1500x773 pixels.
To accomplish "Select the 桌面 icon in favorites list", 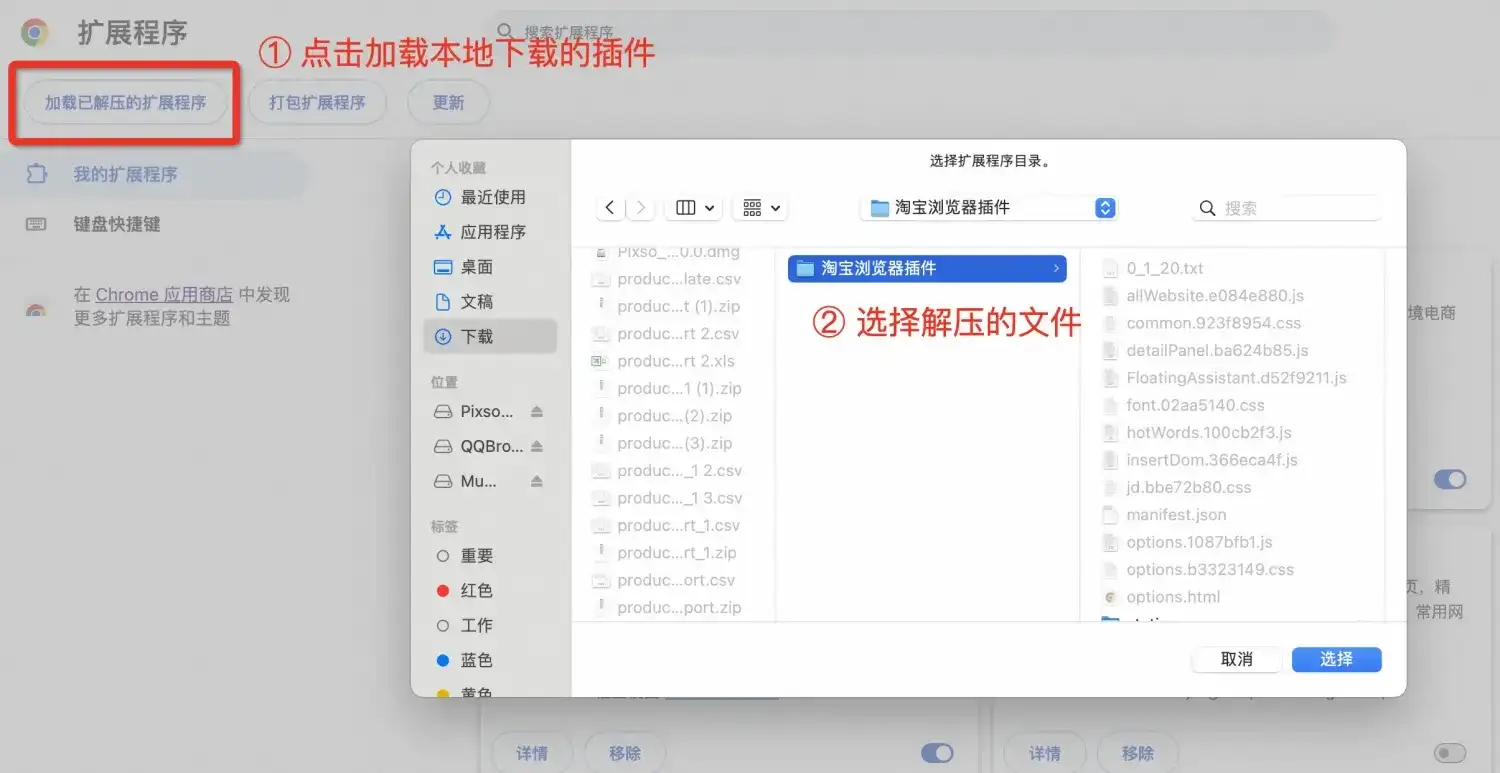I will [441, 266].
